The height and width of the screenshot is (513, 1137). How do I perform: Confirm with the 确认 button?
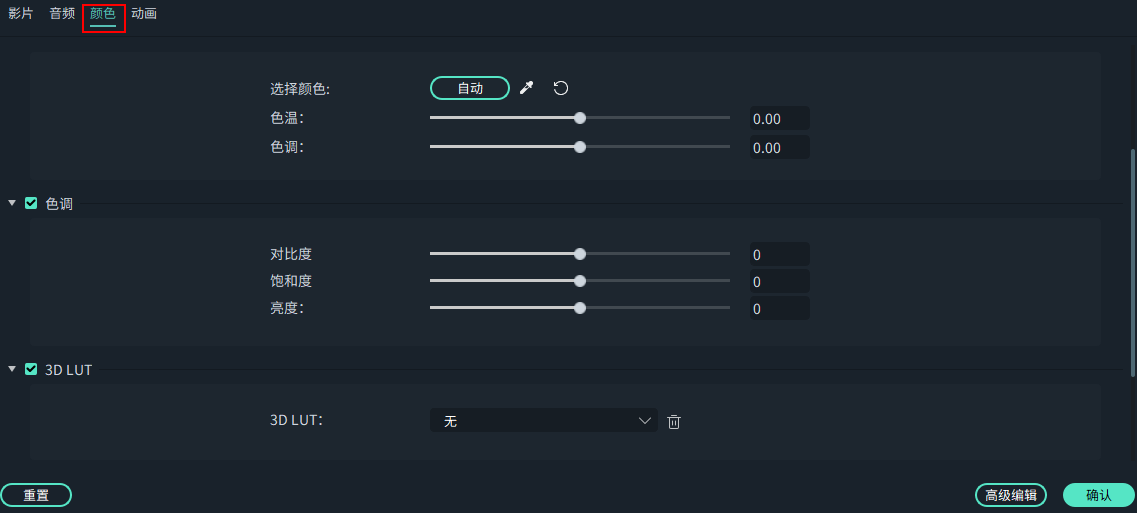click(1098, 495)
